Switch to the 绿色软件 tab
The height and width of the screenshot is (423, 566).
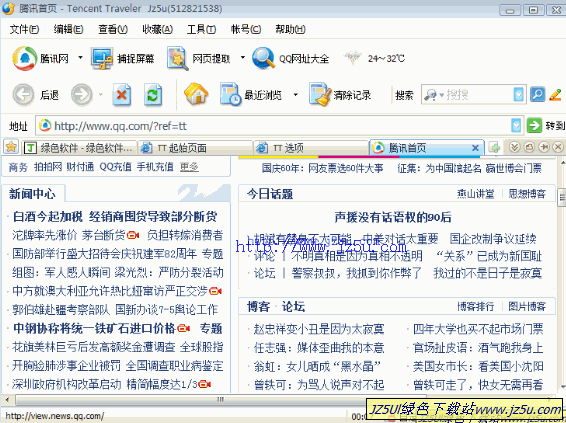pos(80,148)
